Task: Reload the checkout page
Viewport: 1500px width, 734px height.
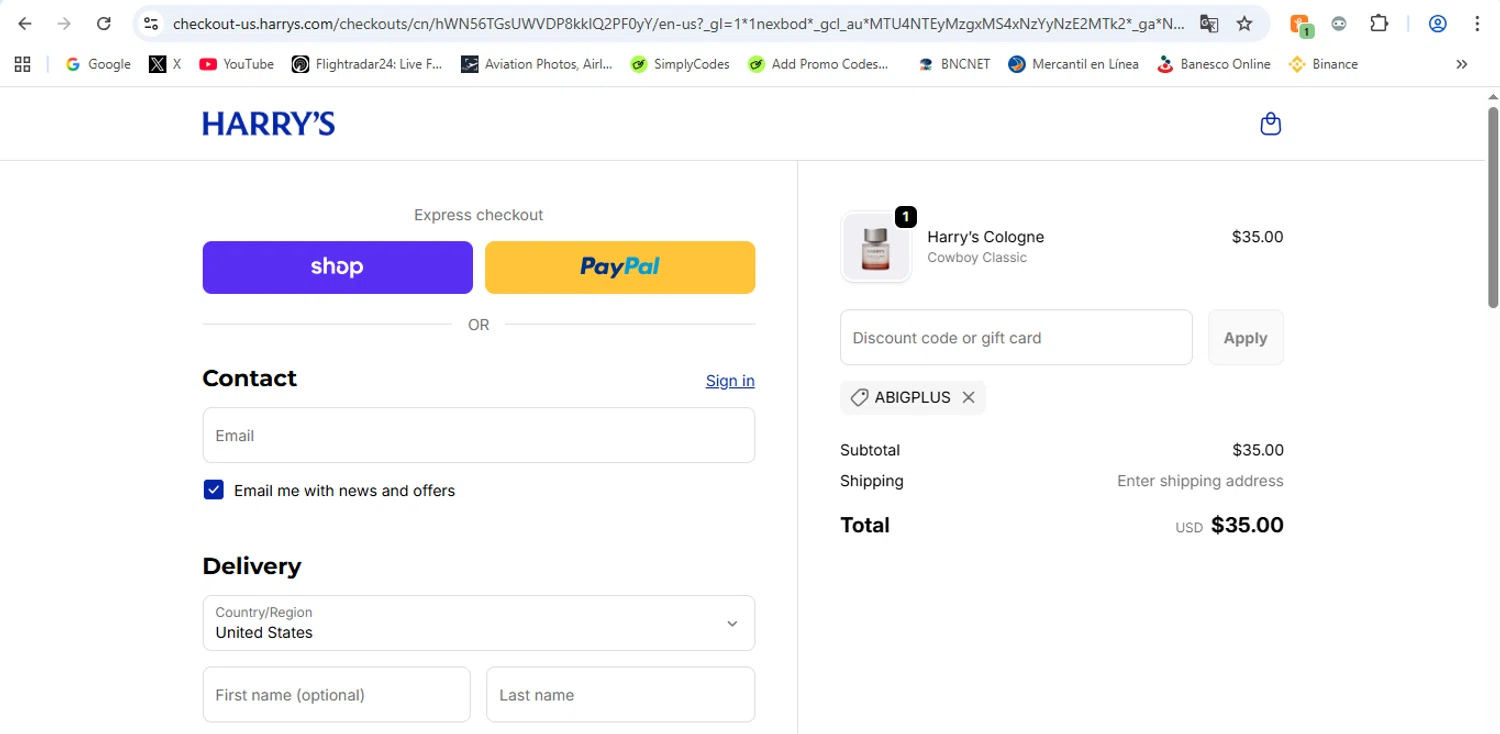Action: click(103, 23)
